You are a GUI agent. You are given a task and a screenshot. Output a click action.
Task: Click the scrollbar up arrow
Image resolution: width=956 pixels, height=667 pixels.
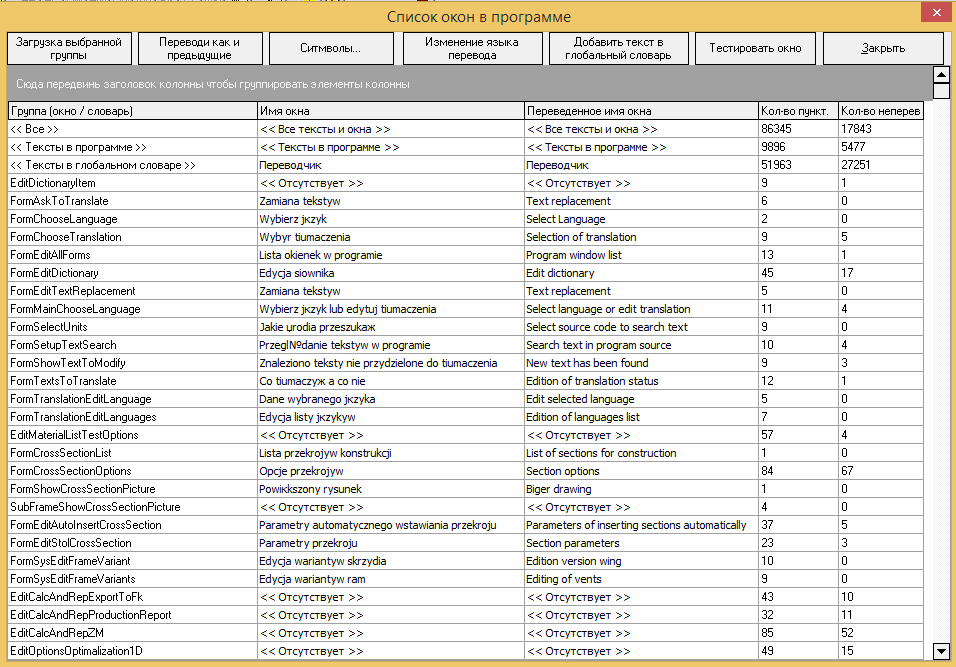[x=941, y=75]
